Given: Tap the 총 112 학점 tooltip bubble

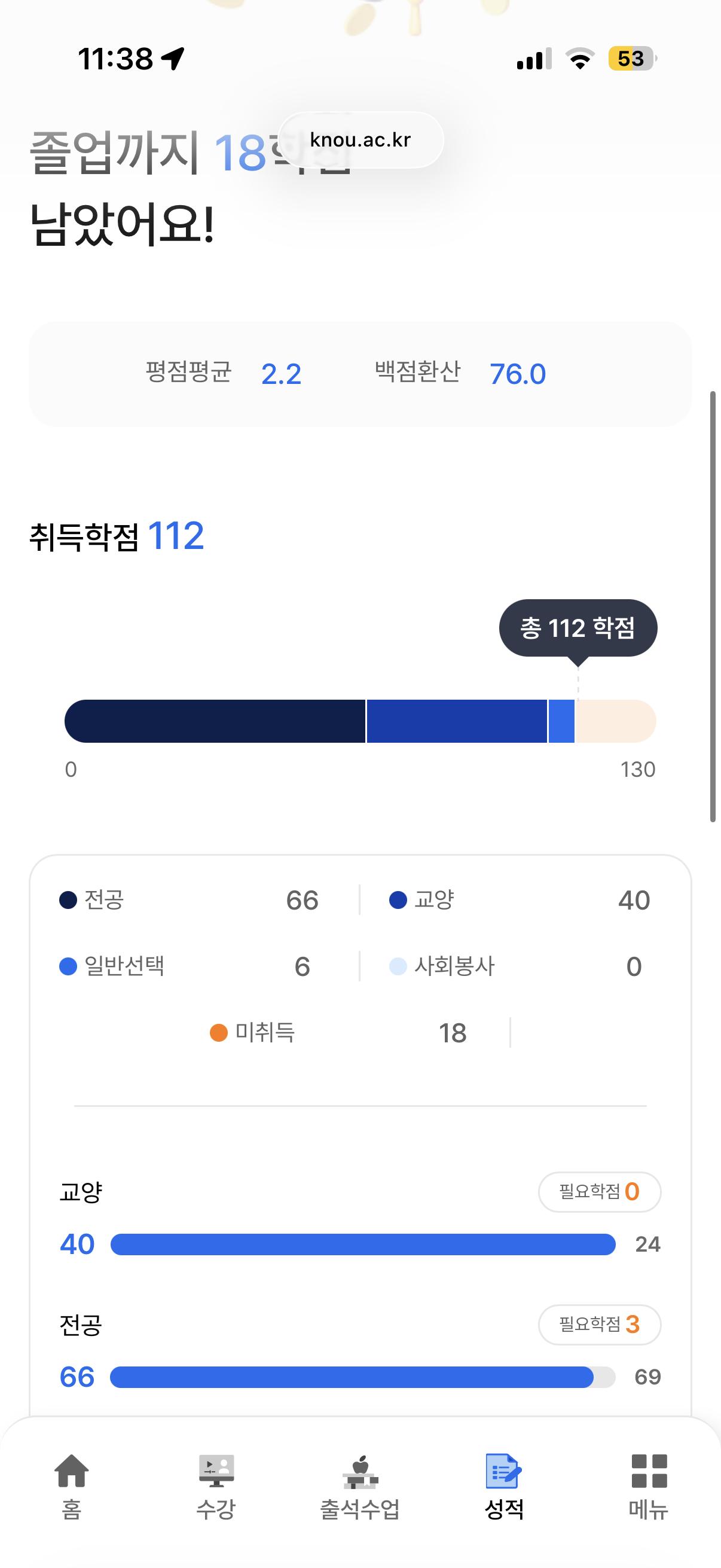Looking at the screenshot, I should click(578, 628).
